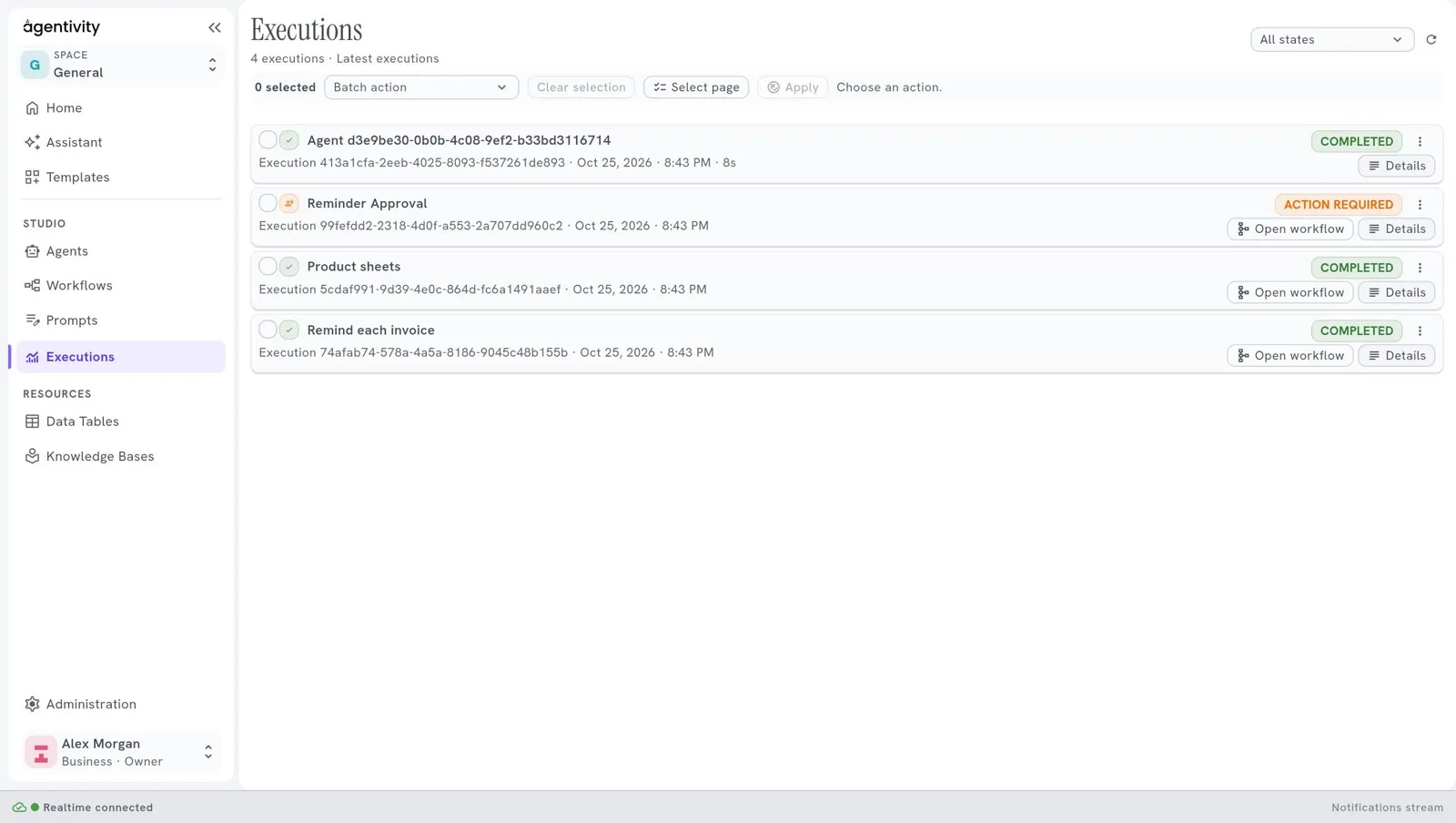Open the Assistant page
This screenshot has height=823, width=1456.
point(120,143)
